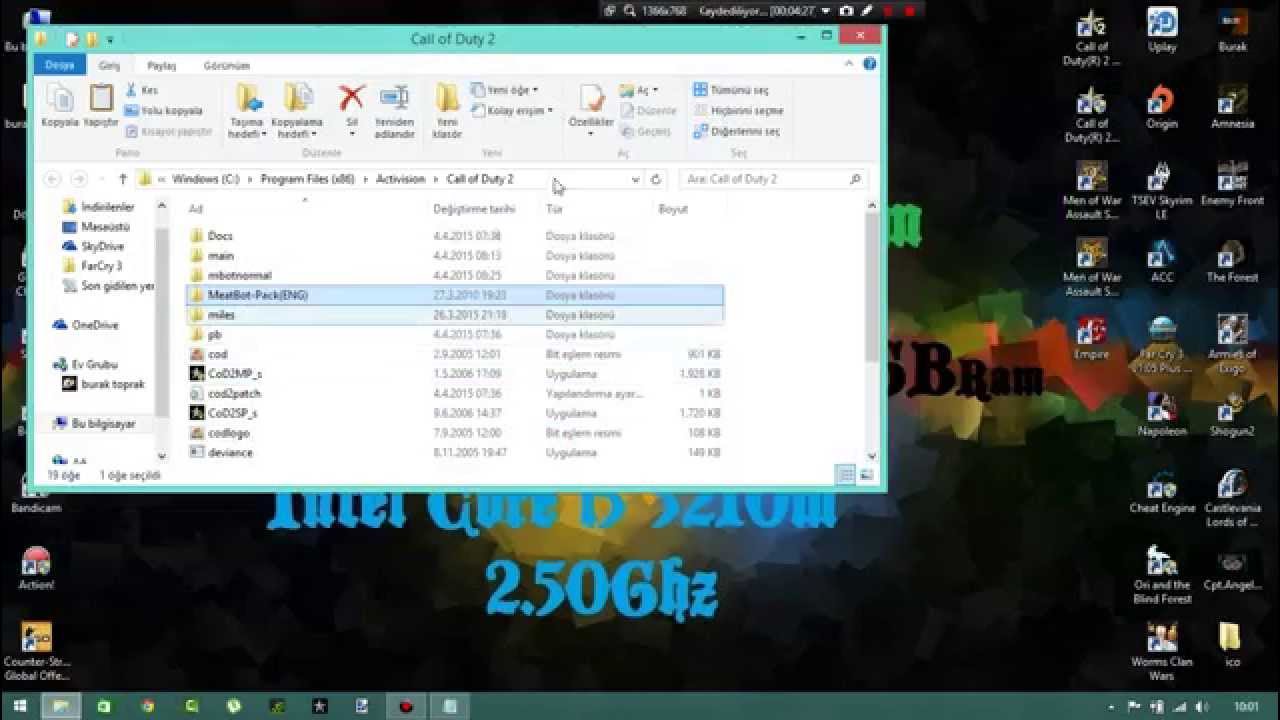Select the mbotnormal folder
The height and width of the screenshot is (720, 1280).
pos(454,275)
